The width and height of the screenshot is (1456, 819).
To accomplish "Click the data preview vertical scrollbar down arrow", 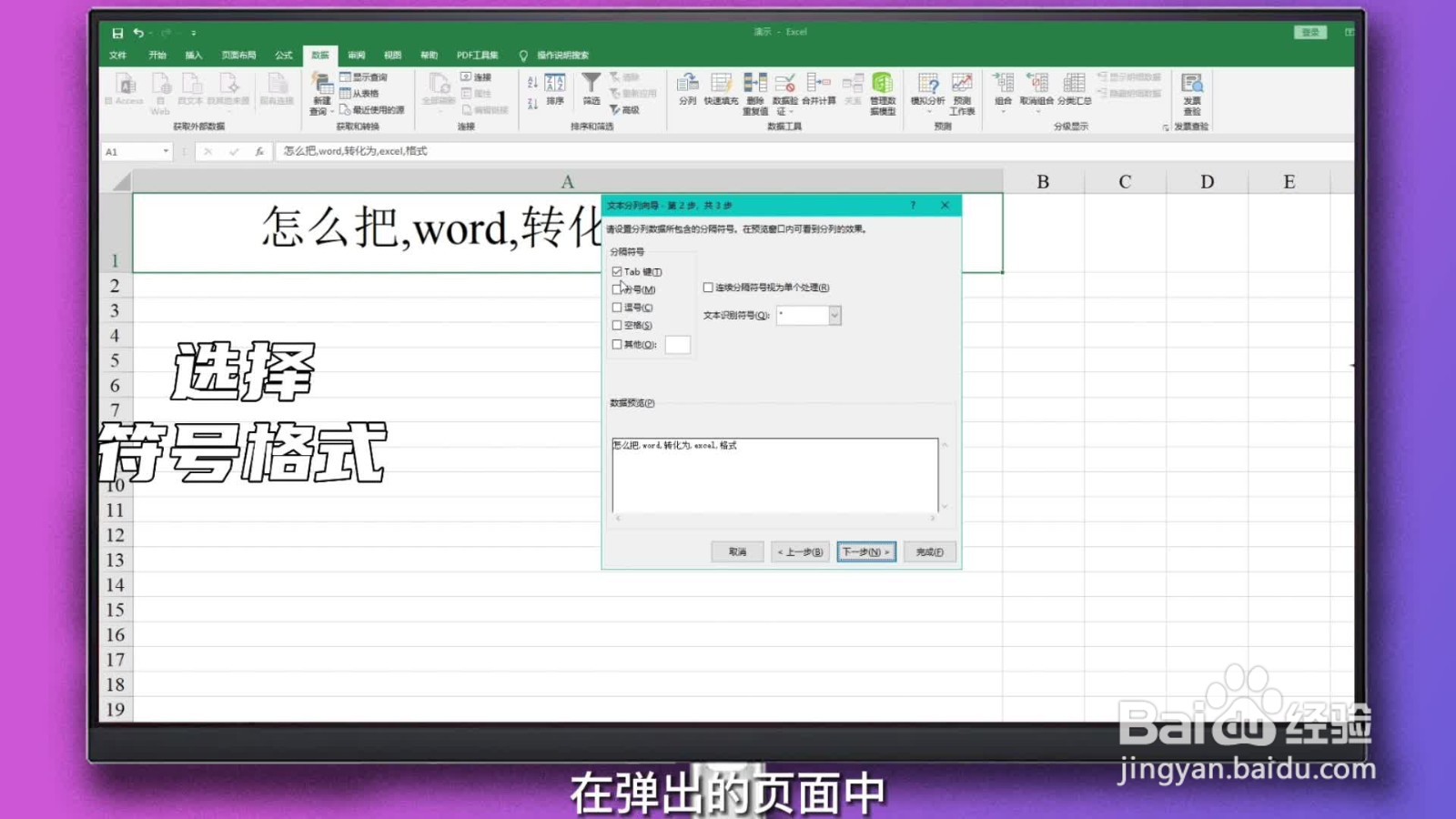I will (945, 507).
